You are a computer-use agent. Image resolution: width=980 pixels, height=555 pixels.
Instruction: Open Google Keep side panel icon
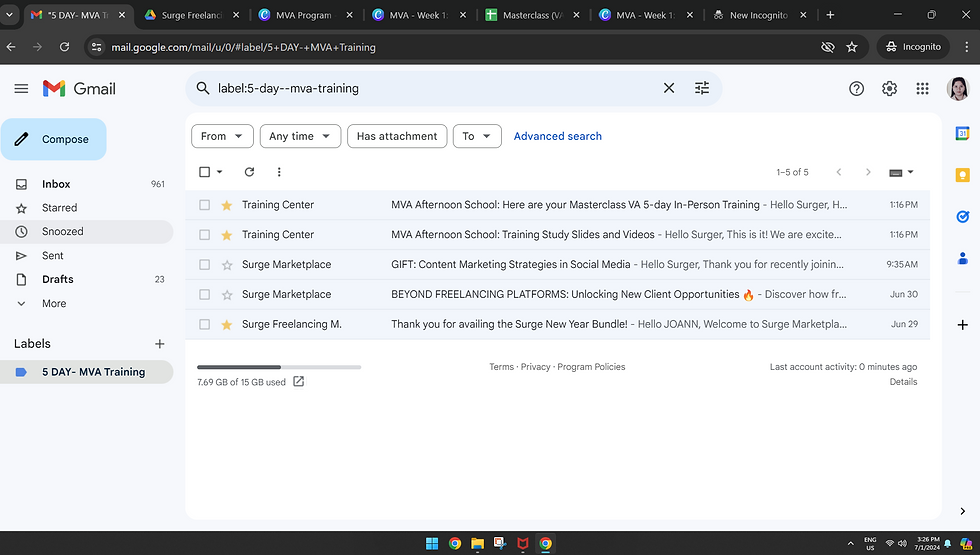tap(962, 175)
